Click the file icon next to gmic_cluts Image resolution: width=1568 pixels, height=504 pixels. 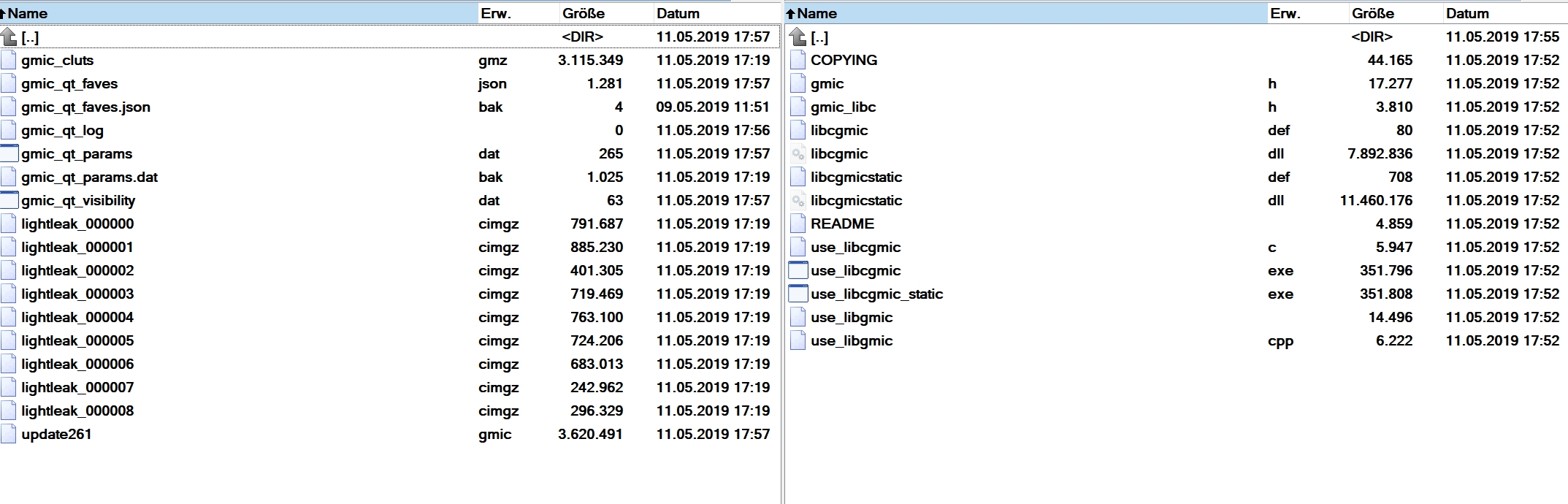[x=9, y=60]
